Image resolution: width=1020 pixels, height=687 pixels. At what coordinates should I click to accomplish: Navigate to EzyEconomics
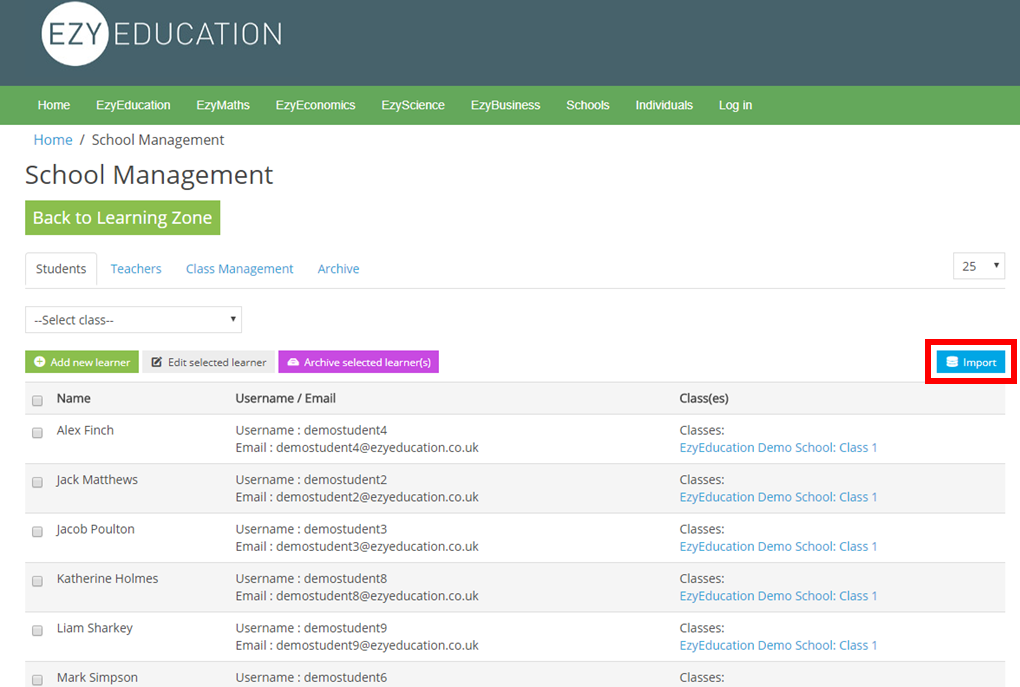click(315, 105)
